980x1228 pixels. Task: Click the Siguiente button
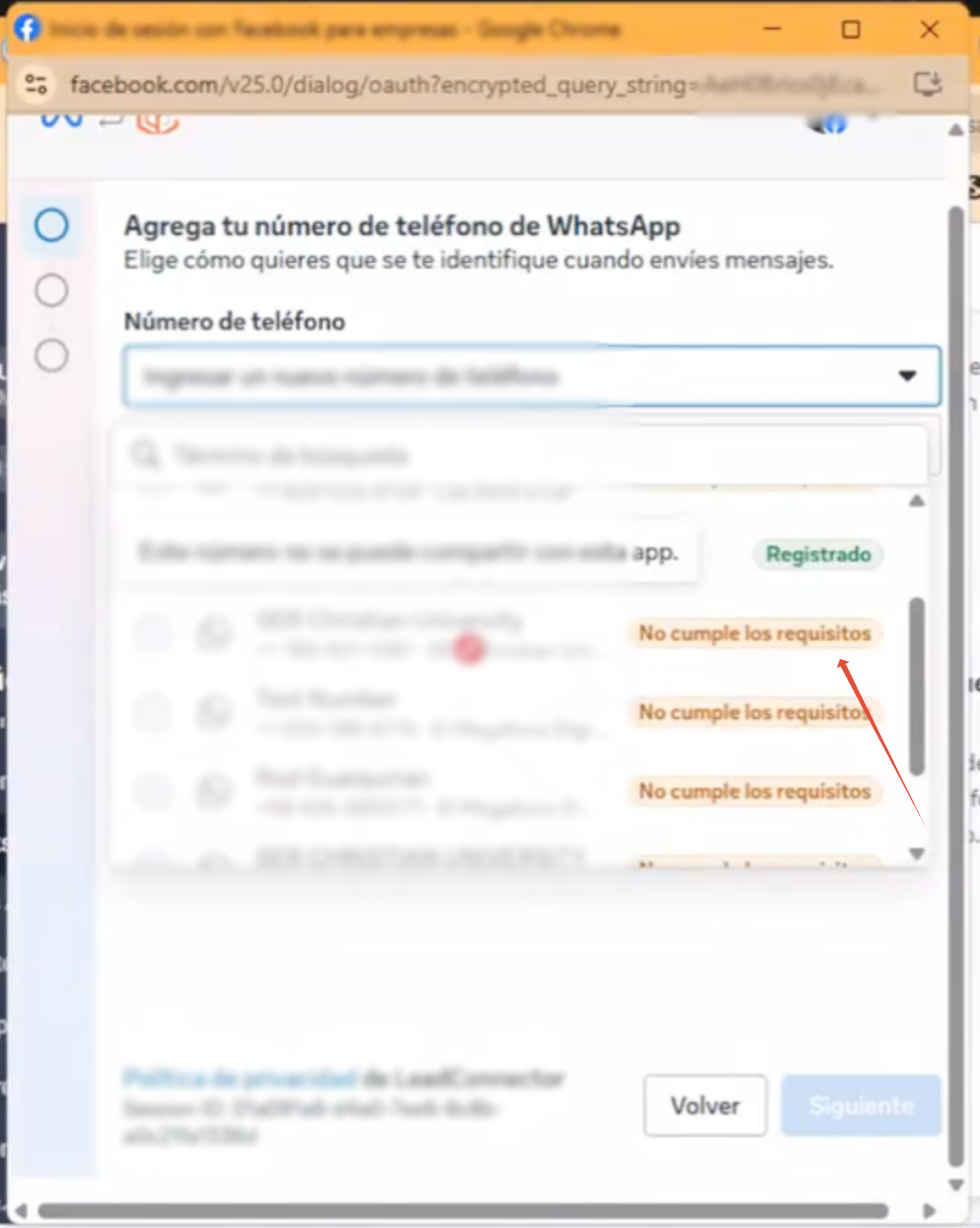[861, 1106]
